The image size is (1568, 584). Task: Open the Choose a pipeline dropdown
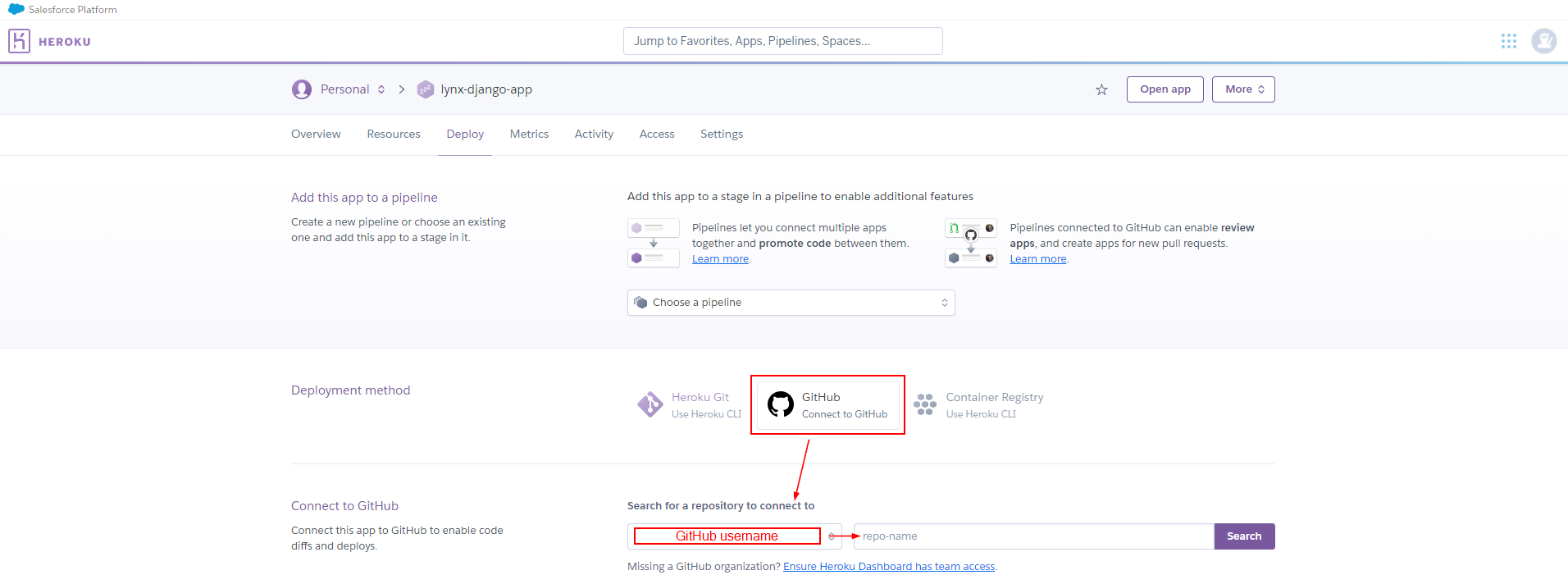point(791,303)
